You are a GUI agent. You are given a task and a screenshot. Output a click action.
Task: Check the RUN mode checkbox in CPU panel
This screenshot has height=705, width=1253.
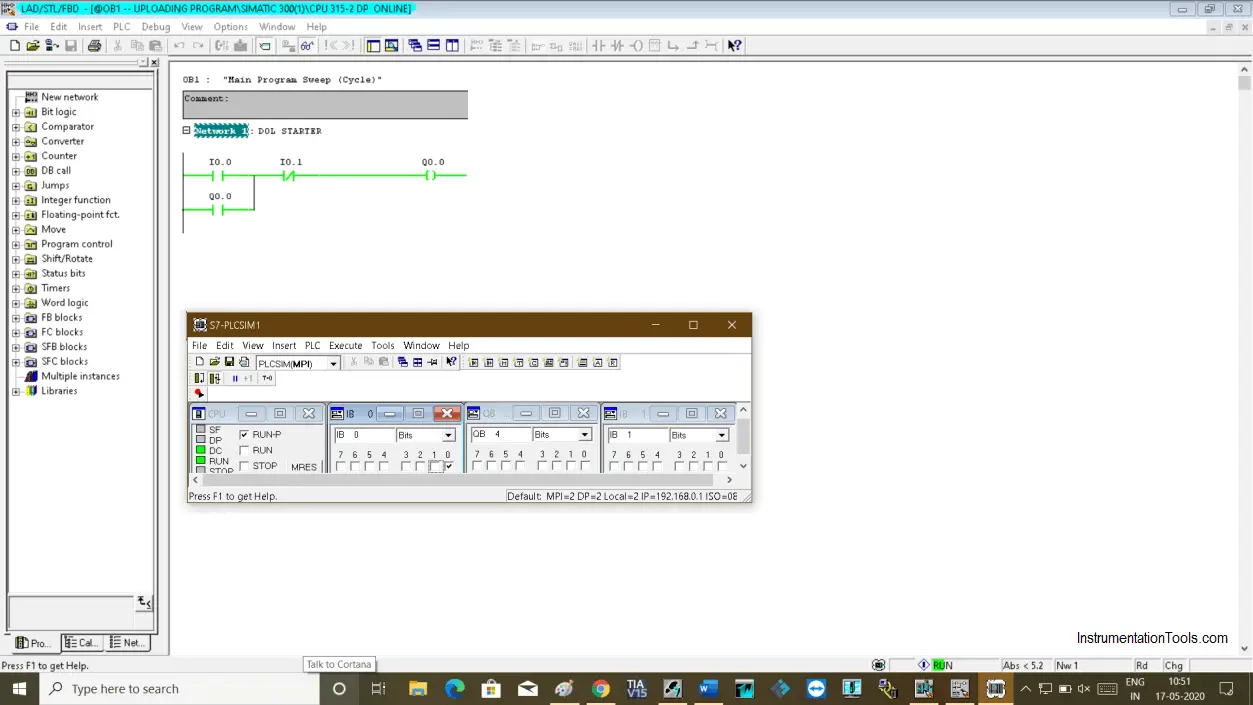[244, 450]
